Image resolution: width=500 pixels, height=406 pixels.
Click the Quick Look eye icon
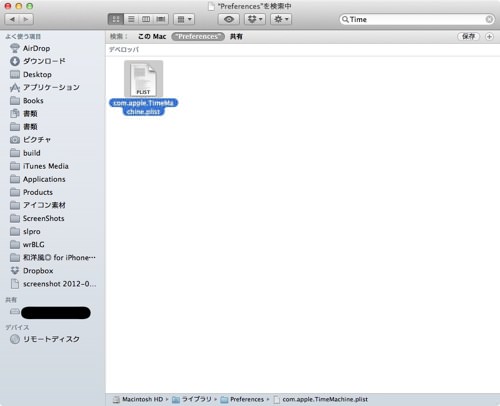(x=229, y=19)
